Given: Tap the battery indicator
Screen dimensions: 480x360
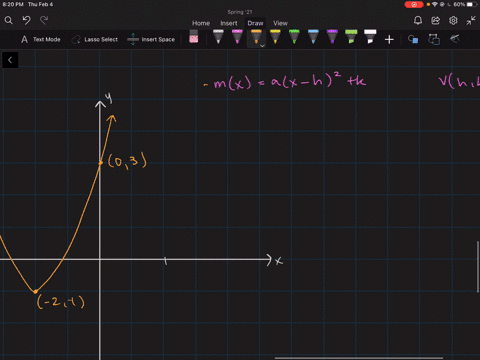Looking at the screenshot, I should [472, 4].
